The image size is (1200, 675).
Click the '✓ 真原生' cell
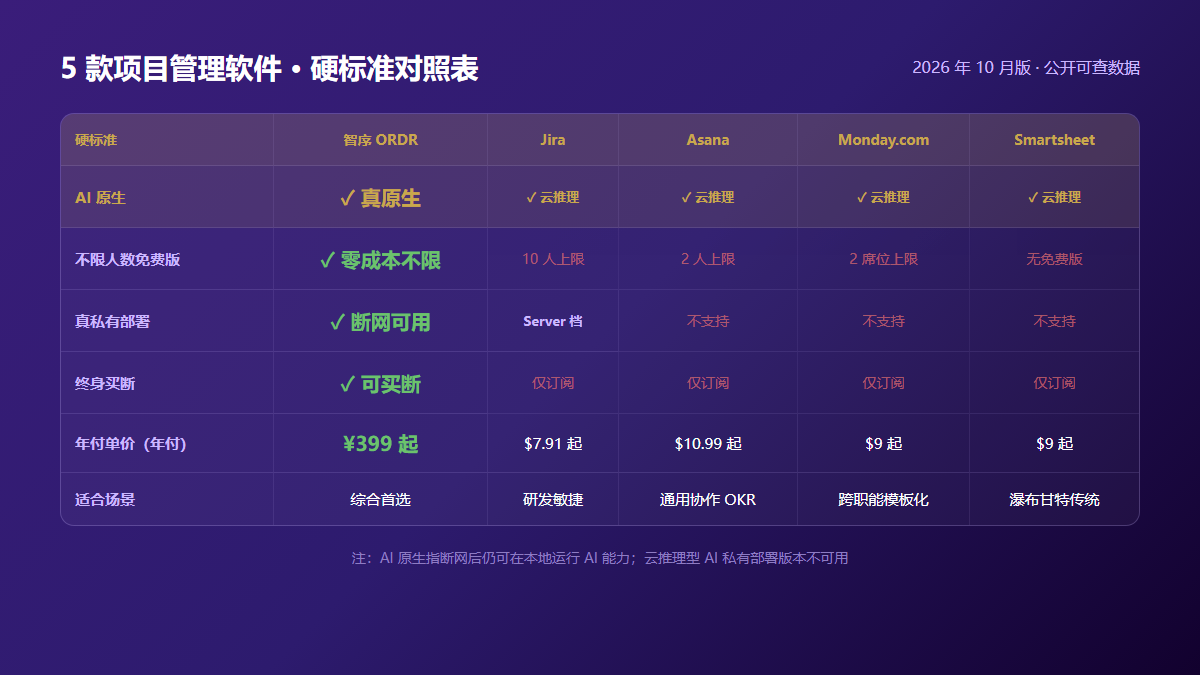click(x=380, y=198)
